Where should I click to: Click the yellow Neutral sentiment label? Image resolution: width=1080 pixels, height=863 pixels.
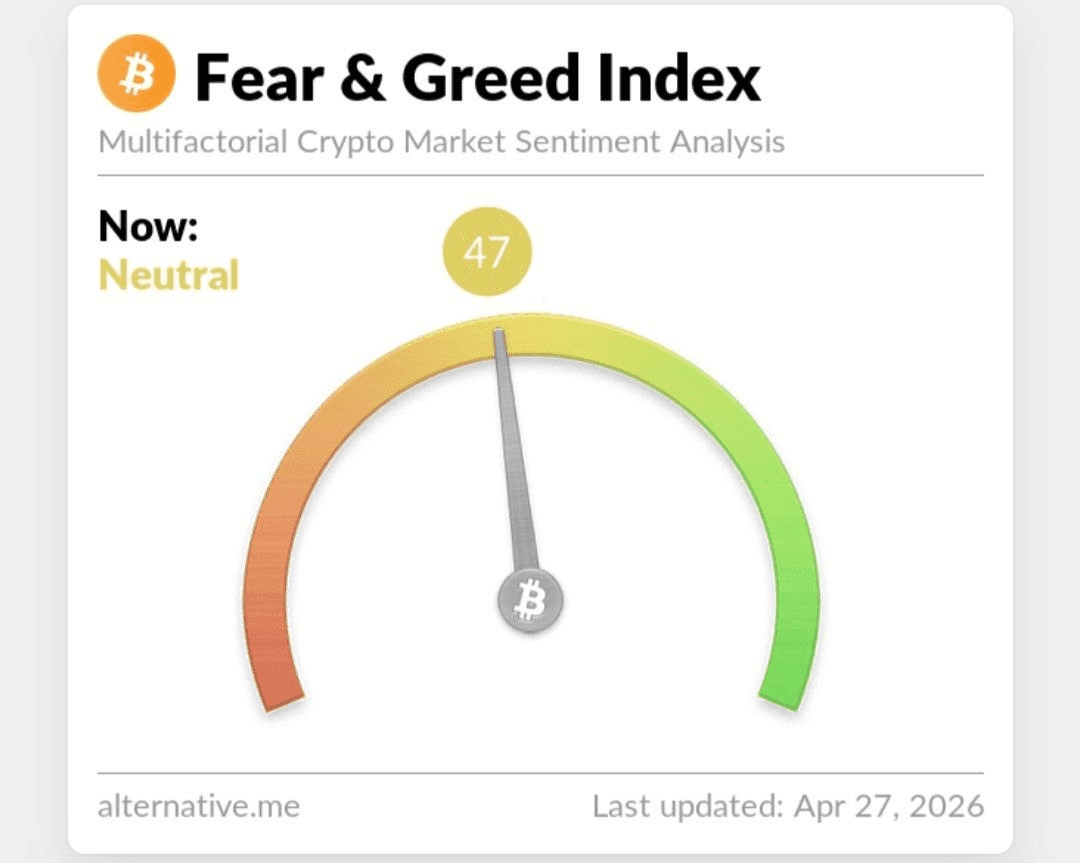pos(168,274)
